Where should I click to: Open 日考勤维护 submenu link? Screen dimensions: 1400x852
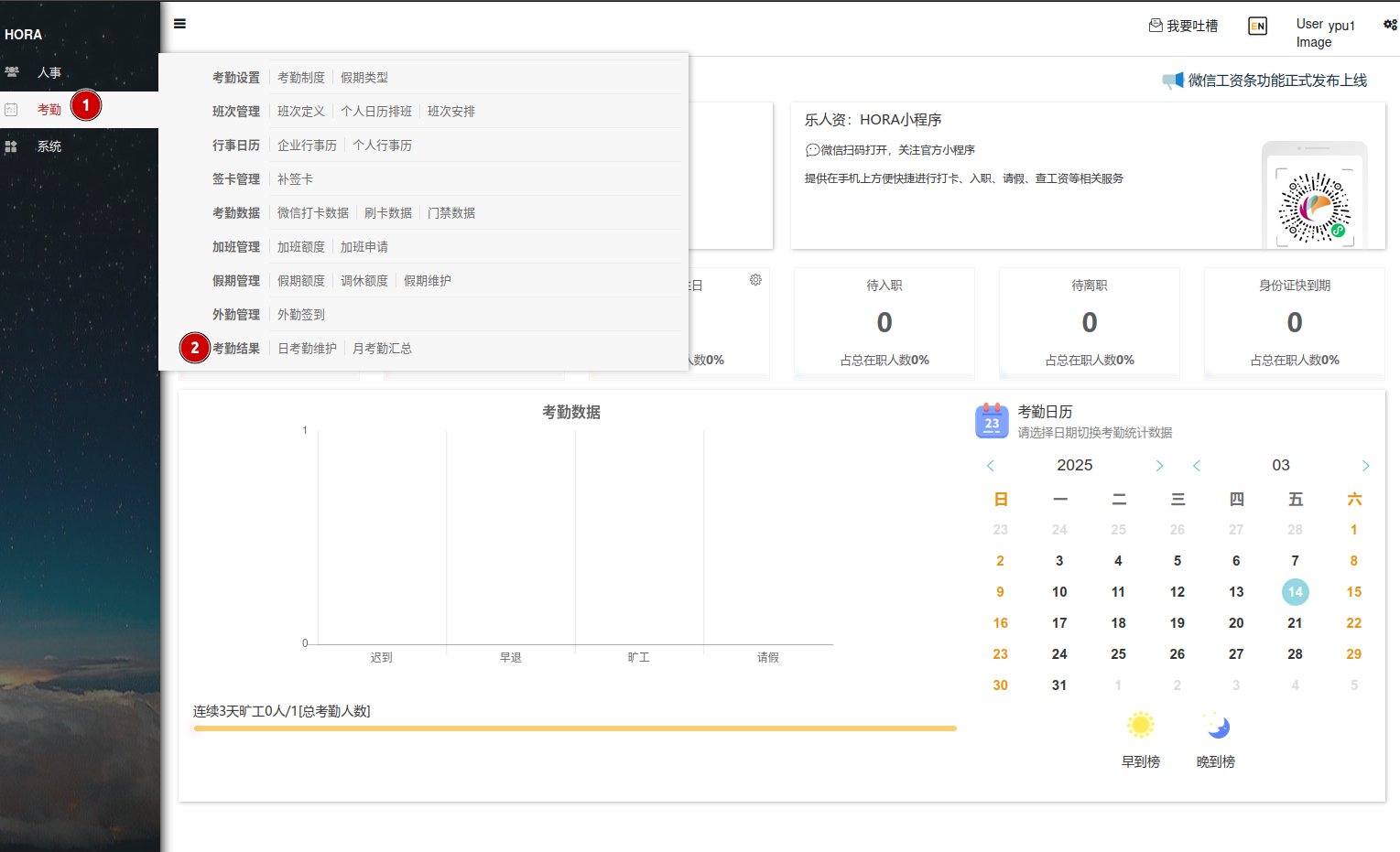pyautogui.click(x=307, y=349)
